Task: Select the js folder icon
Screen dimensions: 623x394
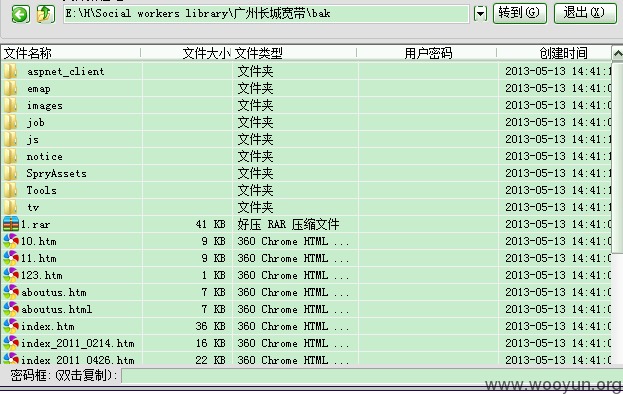Action: (11, 139)
